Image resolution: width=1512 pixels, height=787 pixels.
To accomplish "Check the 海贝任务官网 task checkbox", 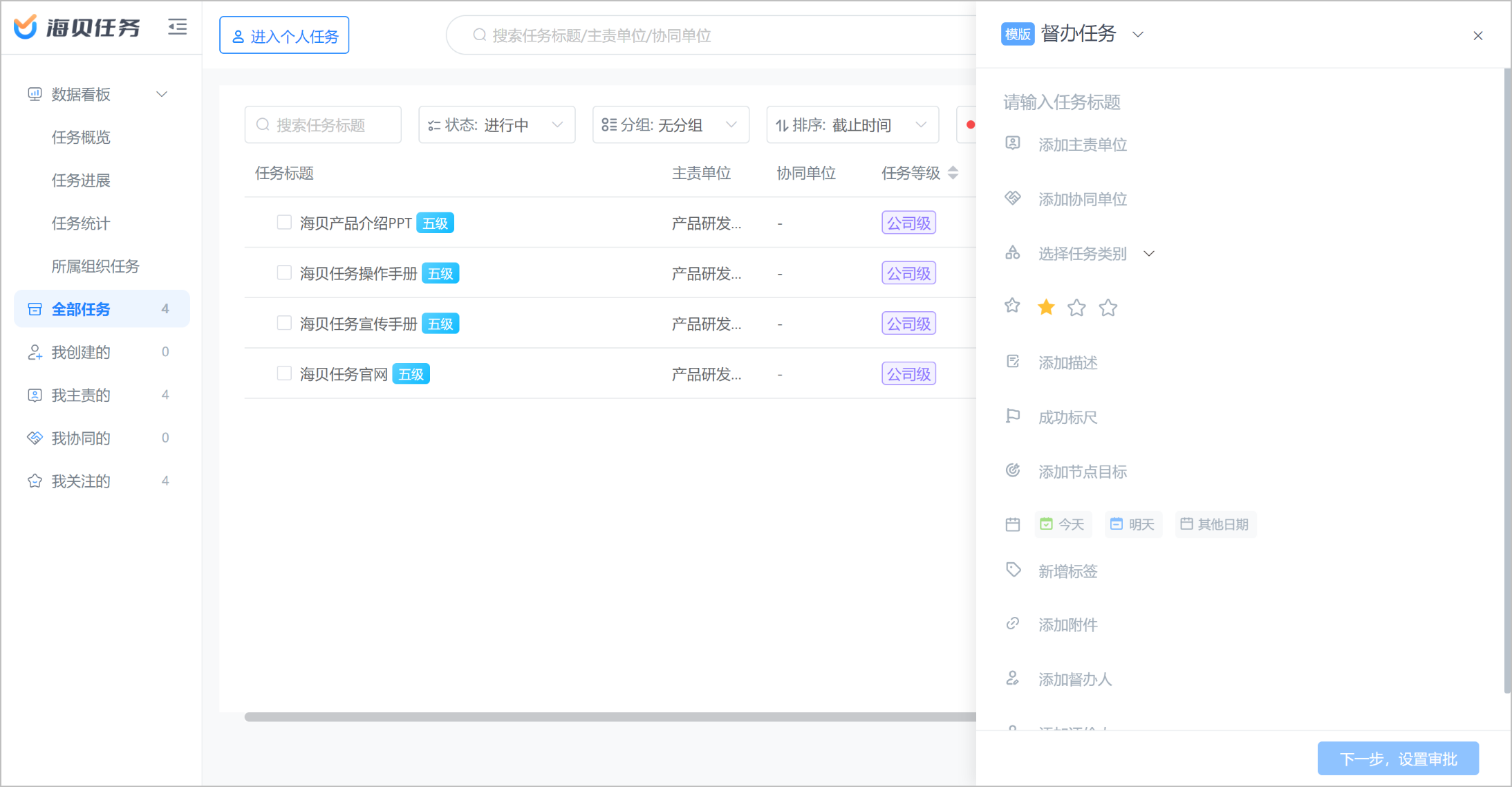I will pos(284,373).
